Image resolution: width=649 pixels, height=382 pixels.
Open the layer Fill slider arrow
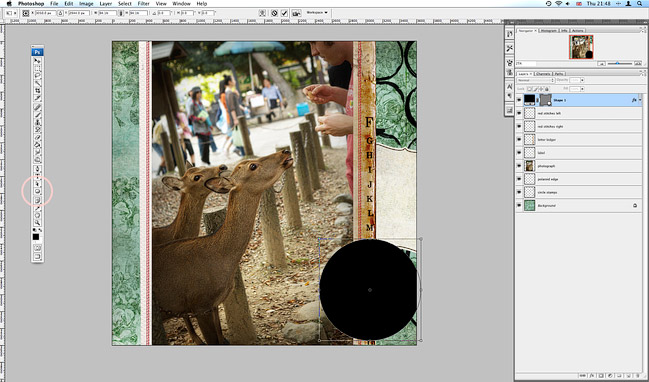[582, 89]
